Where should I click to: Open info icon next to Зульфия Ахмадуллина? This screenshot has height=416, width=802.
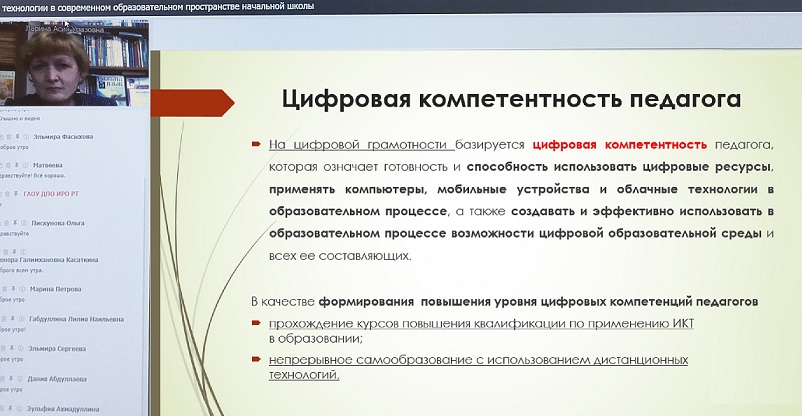[19, 408]
